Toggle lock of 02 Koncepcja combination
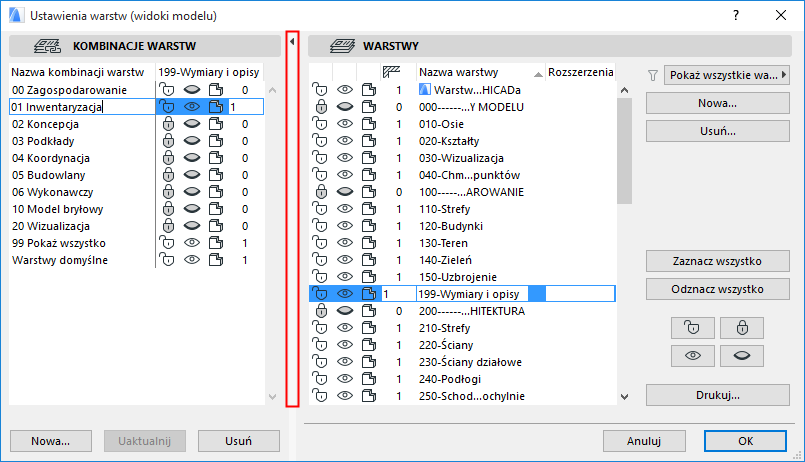The height and width of the screenshot is (462, 805). (168, 124)
